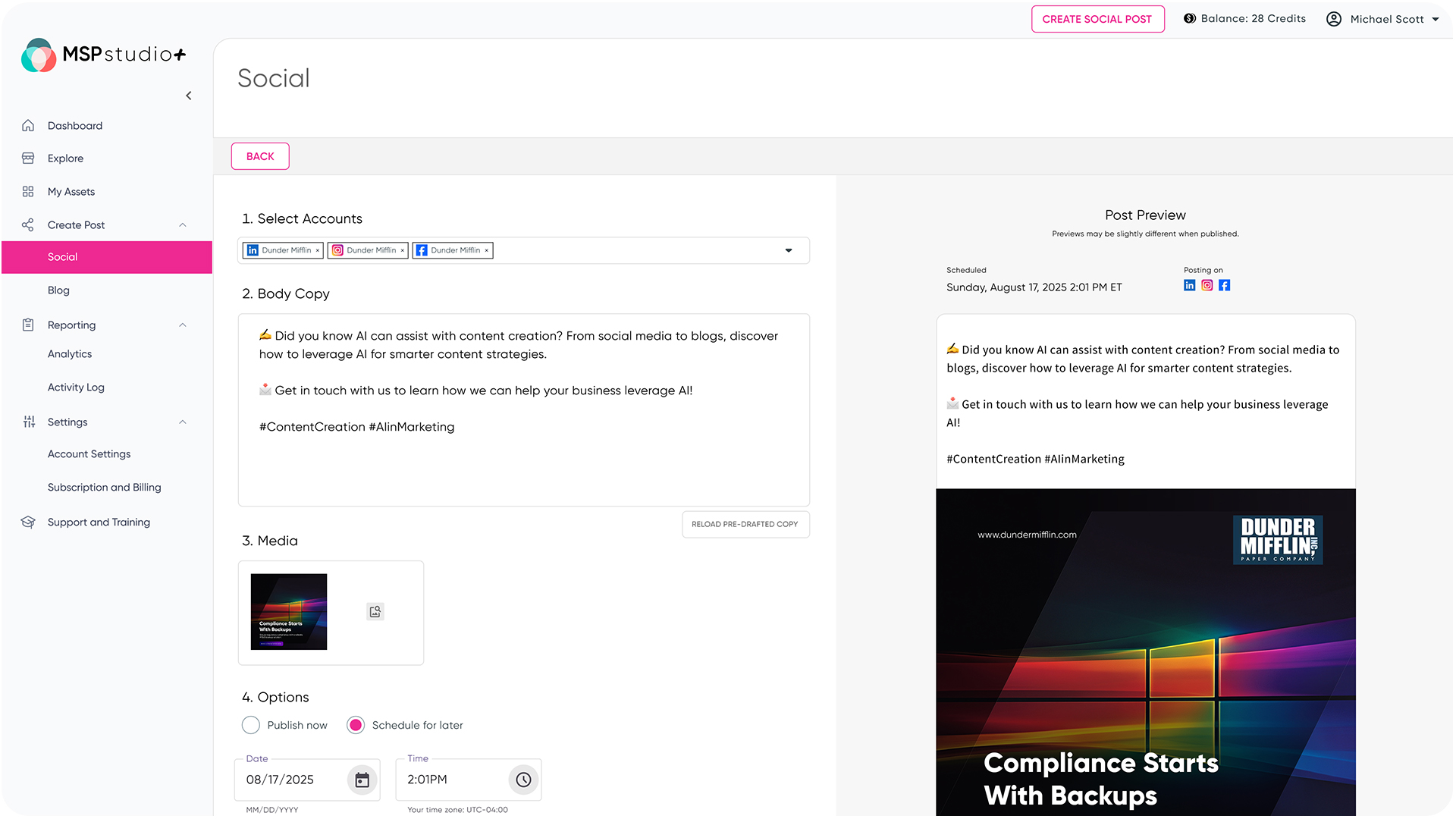Click the Facebook icon in Posting on

tap(1224, 285)
